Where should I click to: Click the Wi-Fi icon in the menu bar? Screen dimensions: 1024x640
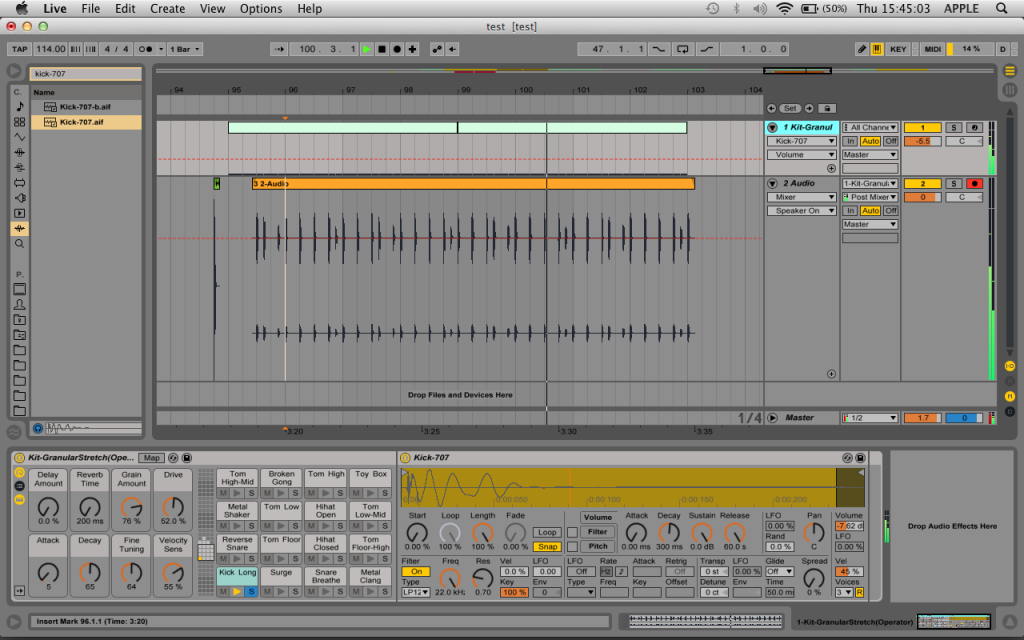pyautogui.click(x=784, y=8)
